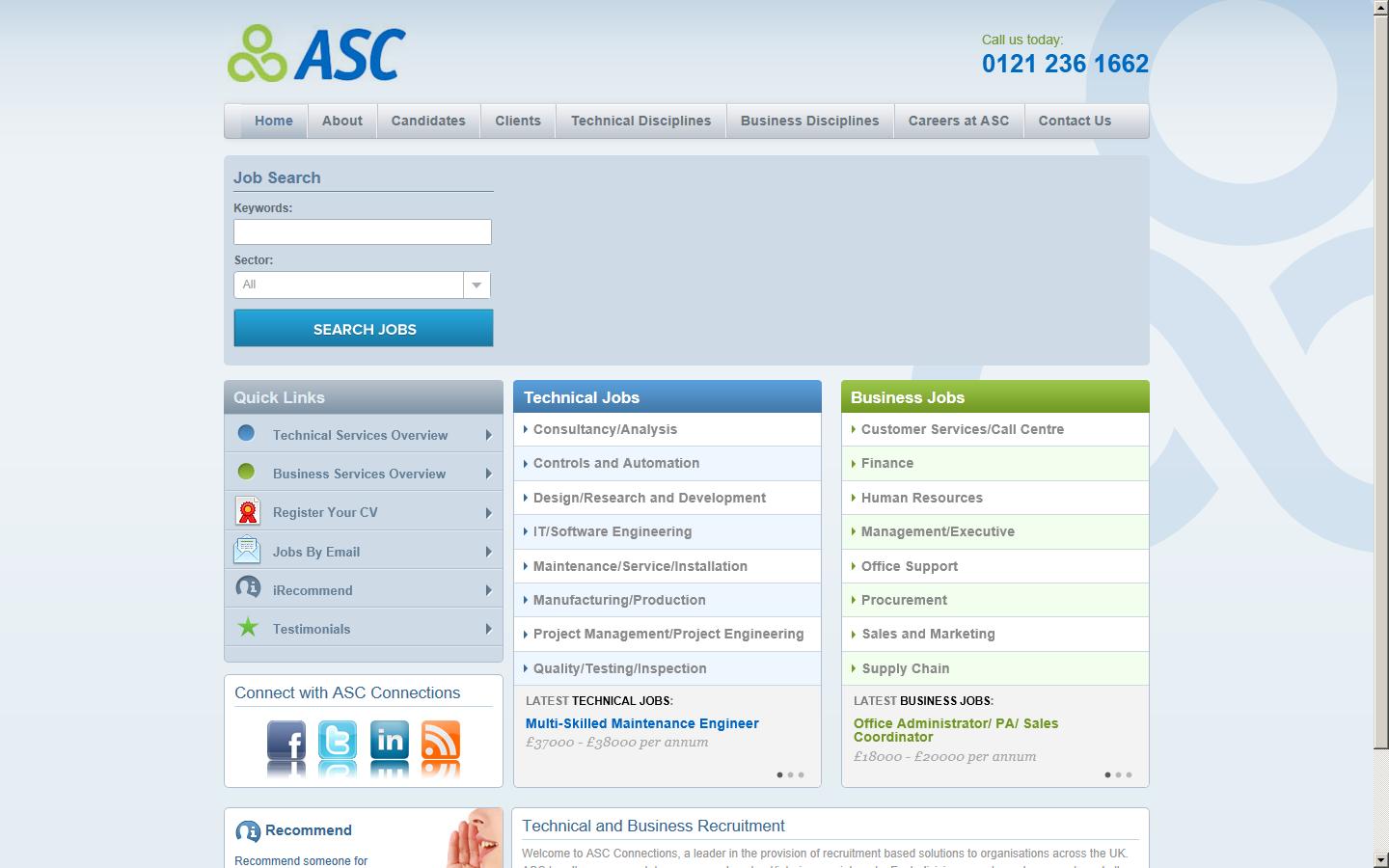This screenshot has height=868, width=1389.
Task: Open the Careers at ASC menu item
Action: 958,121
